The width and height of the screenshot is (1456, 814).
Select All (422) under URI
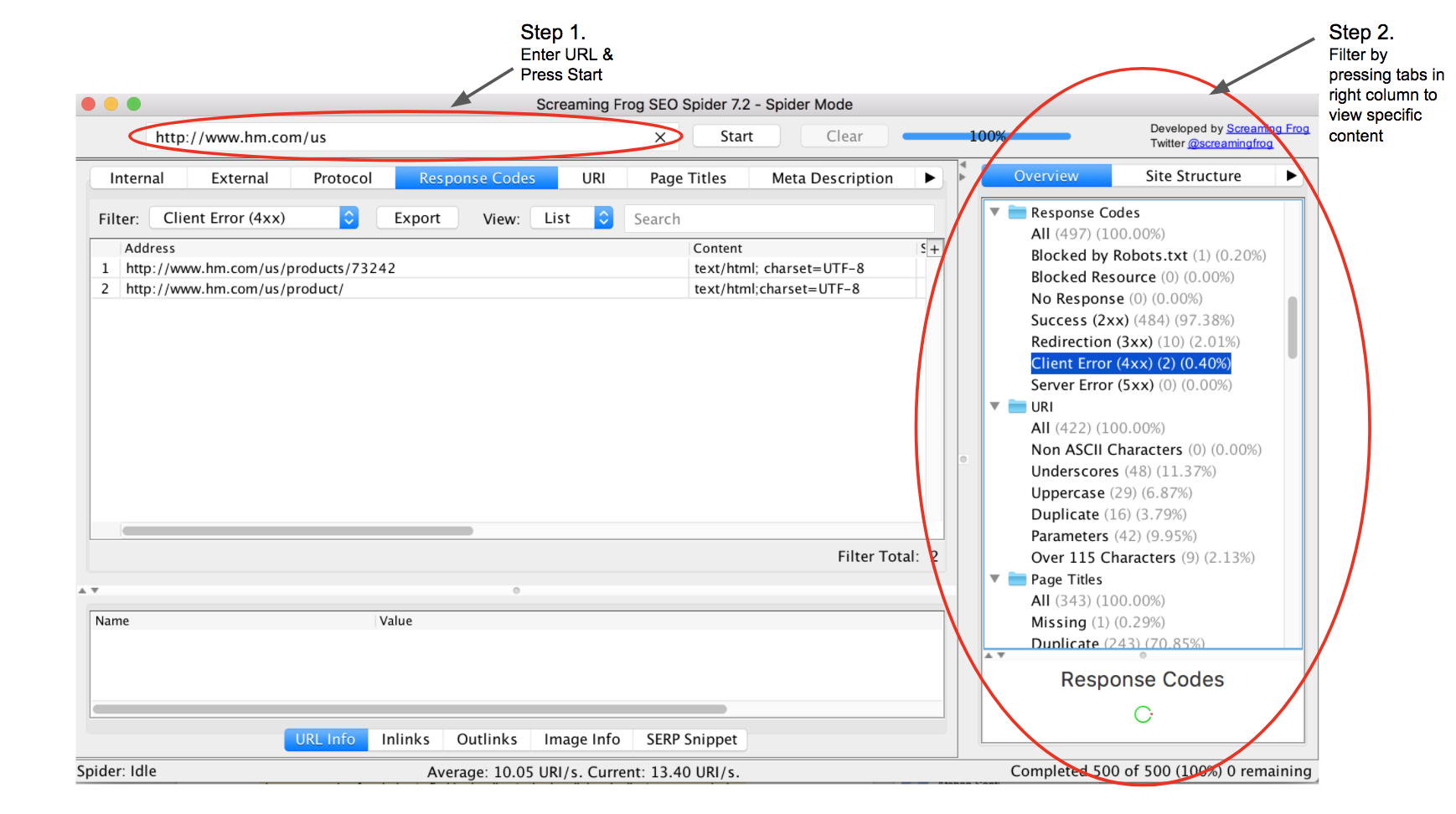point(1097,428)
